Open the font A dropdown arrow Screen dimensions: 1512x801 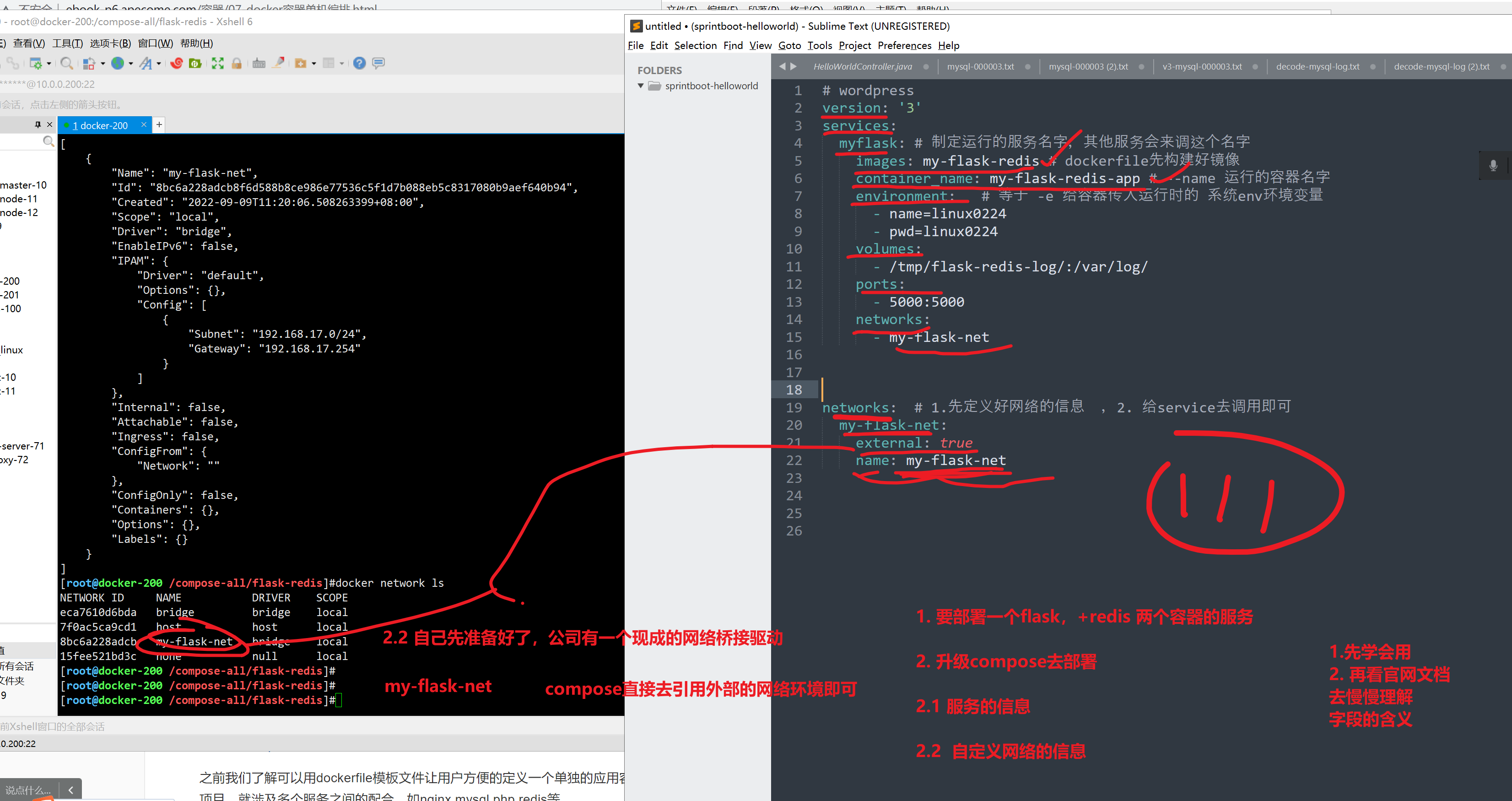click(158, 64)
